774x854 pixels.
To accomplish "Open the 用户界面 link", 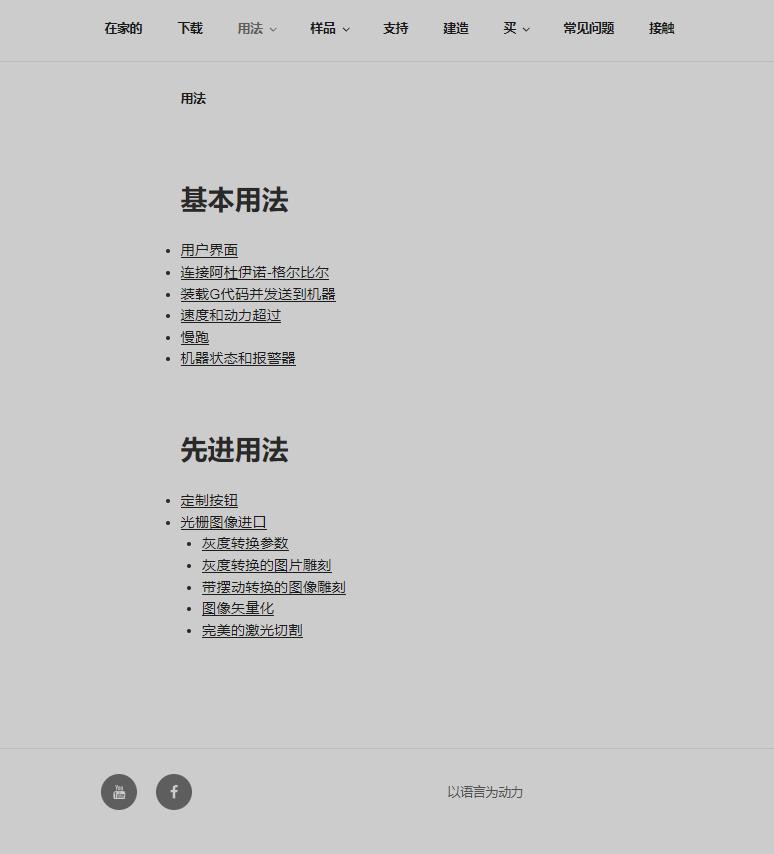I will tap(209, 250).
